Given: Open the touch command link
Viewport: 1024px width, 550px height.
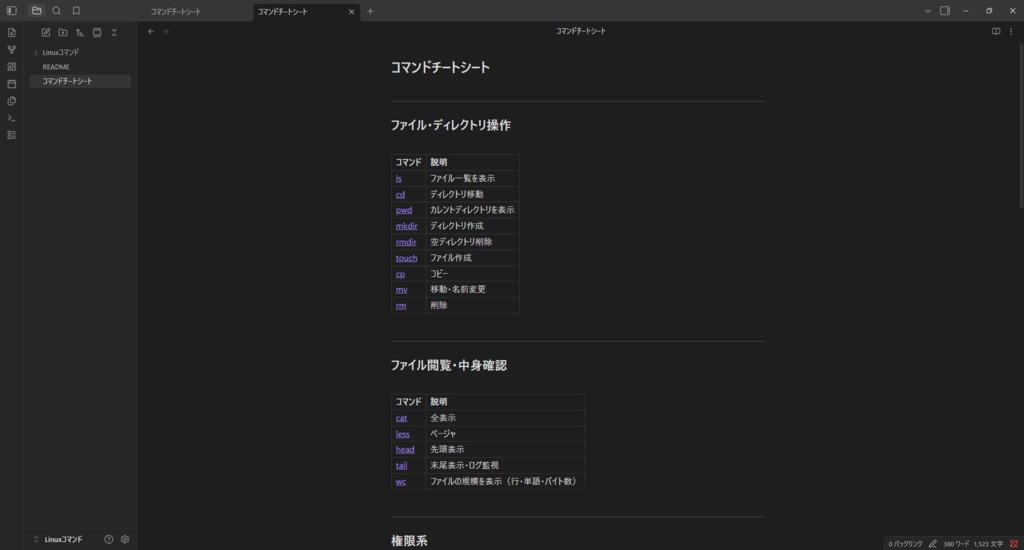Looking at the screenshot, I should click(406, 258).
